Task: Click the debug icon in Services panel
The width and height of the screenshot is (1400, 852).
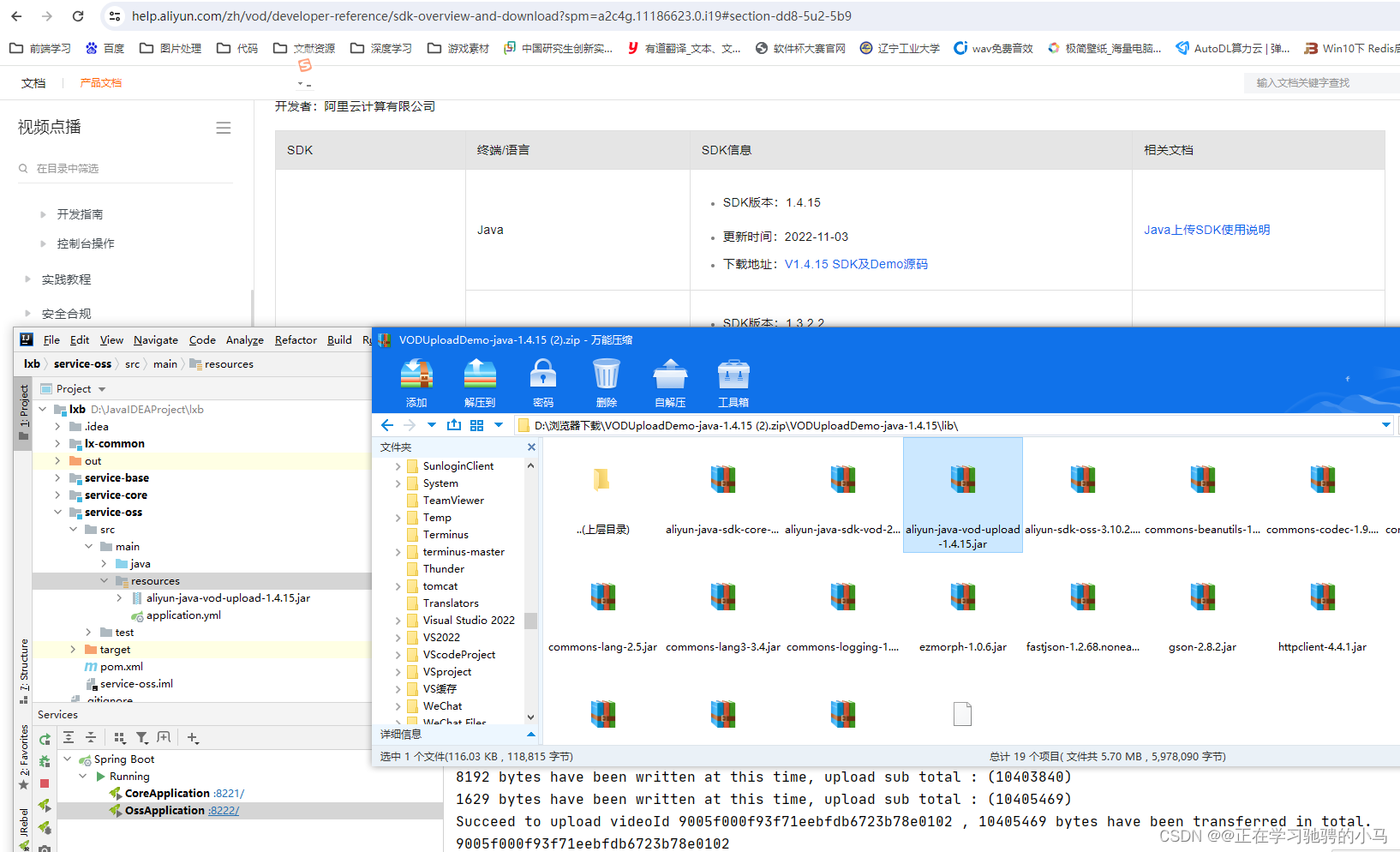Action: click(45, 761)
